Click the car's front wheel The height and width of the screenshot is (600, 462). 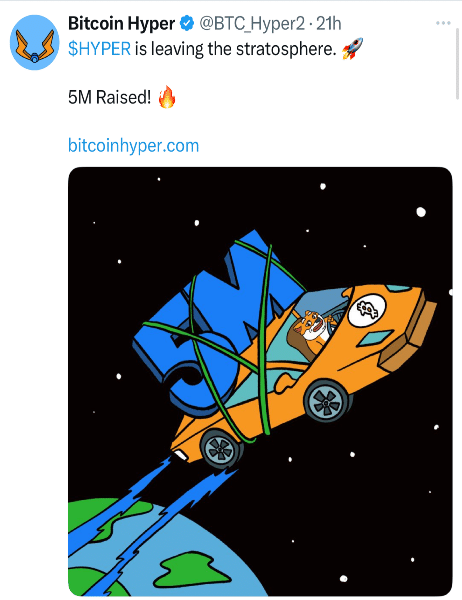pyautogui.click(x=327, y=401)
